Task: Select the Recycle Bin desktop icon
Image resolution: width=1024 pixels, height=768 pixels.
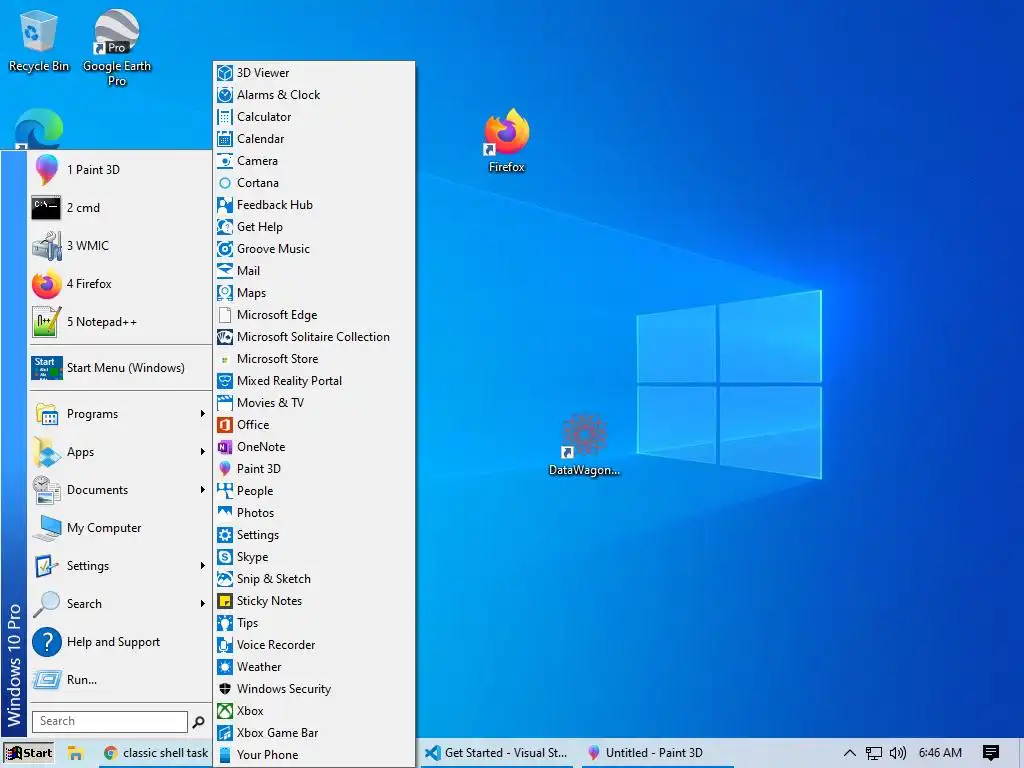Action: (39, 40)
